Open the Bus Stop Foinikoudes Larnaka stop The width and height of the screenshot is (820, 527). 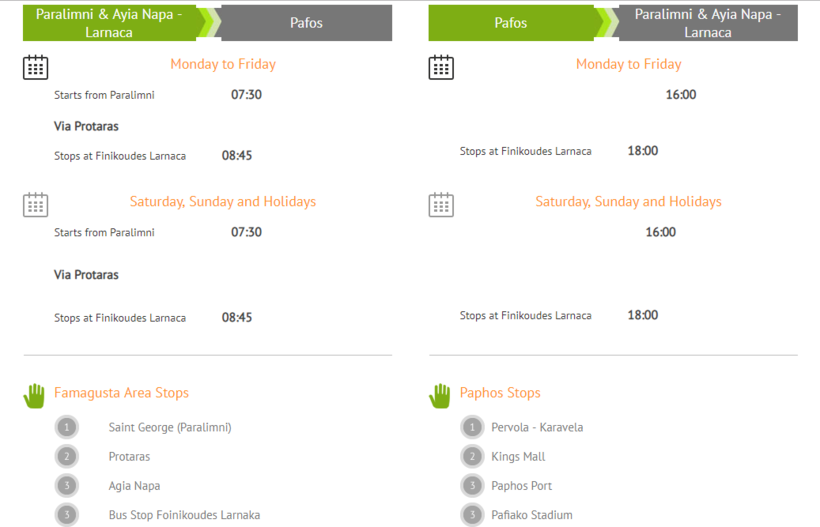tap(184, 515)
